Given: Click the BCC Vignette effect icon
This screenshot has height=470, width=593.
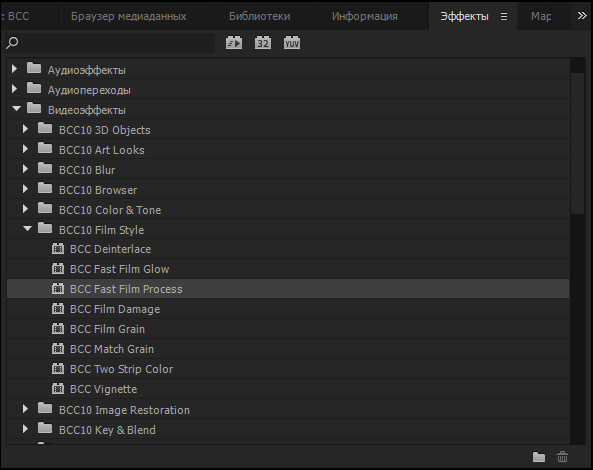Looking at the screenshot, I should click(58, 389).
